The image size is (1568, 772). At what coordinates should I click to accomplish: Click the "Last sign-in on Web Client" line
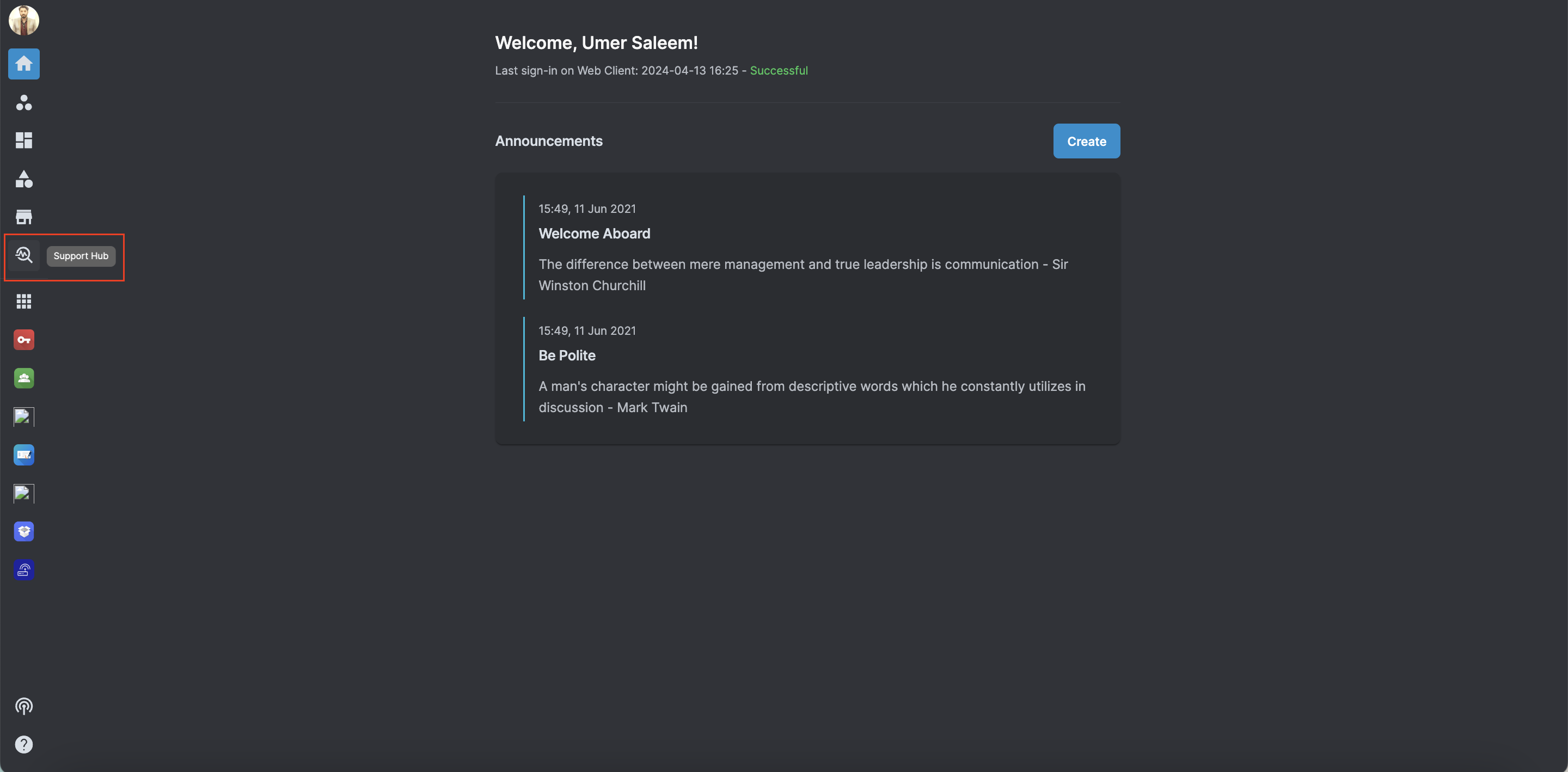651,70
